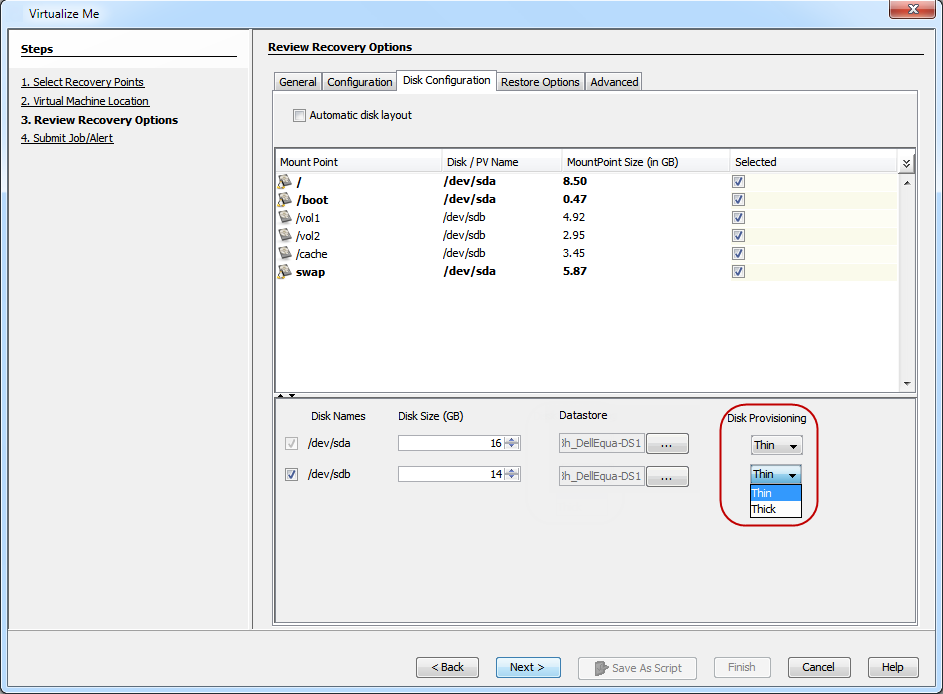Image resolution: width=943 pixels, height=694 pixels.
Task: Enable Automatic disk layout checkbox
Action: [299, 115]
